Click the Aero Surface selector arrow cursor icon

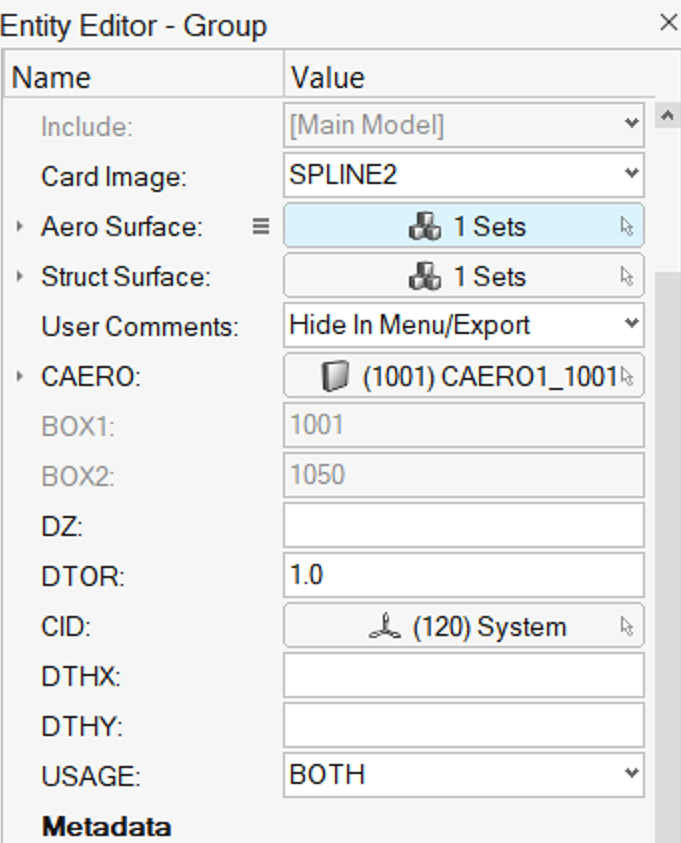(627, 226)
